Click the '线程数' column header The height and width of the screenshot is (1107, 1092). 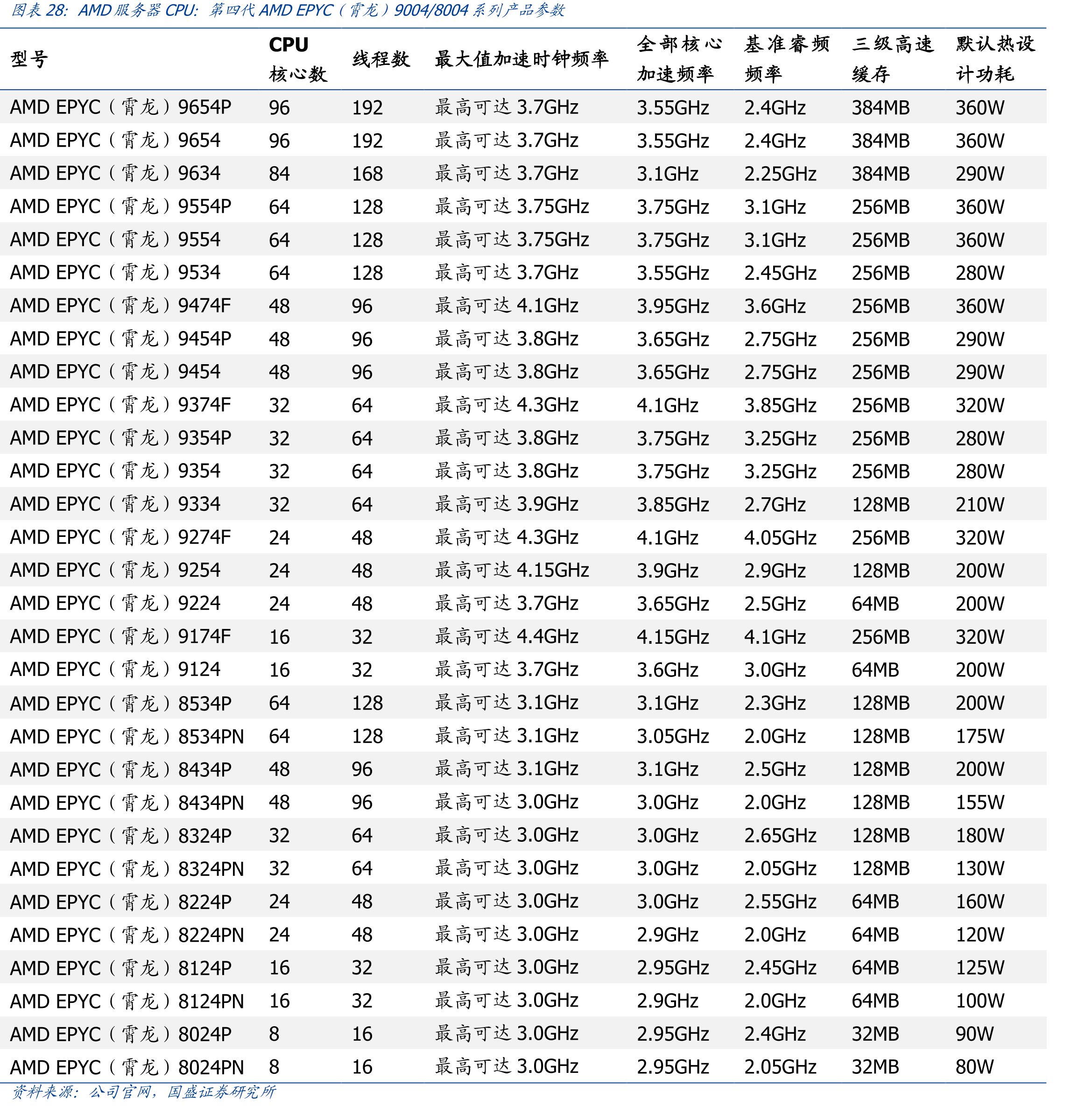[381, 59]
